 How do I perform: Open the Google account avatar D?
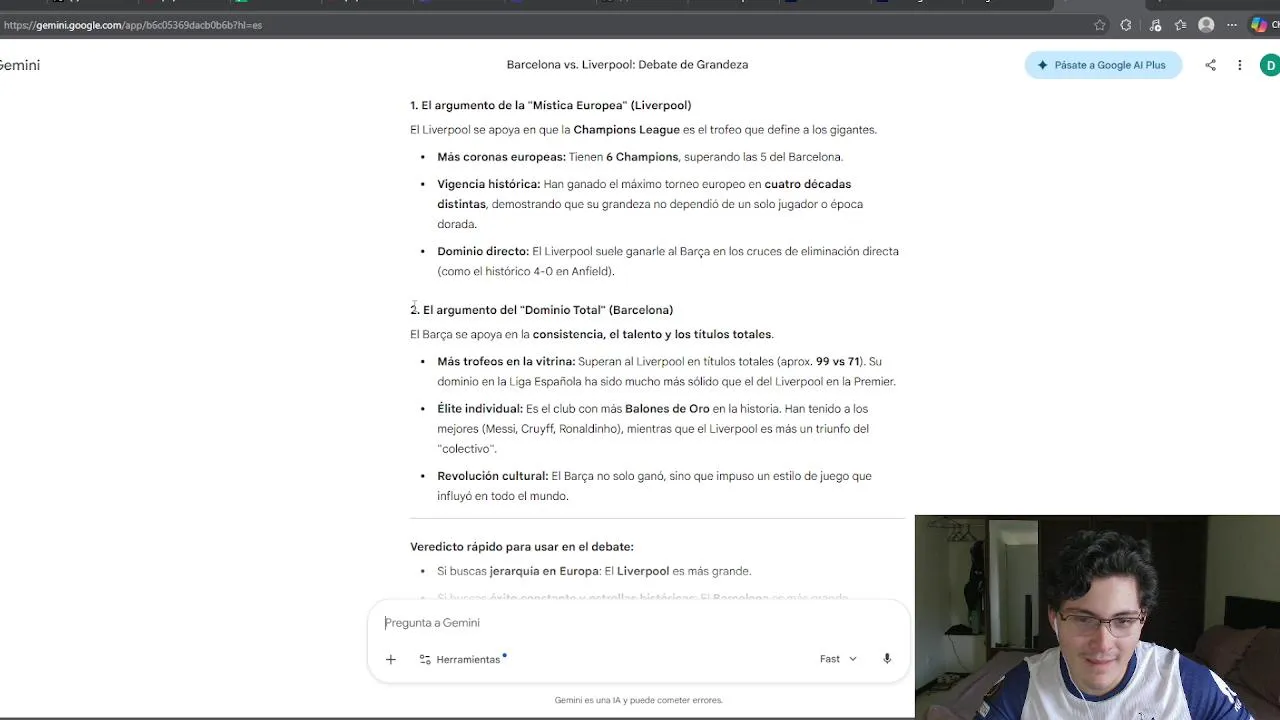pos(1270,65)
